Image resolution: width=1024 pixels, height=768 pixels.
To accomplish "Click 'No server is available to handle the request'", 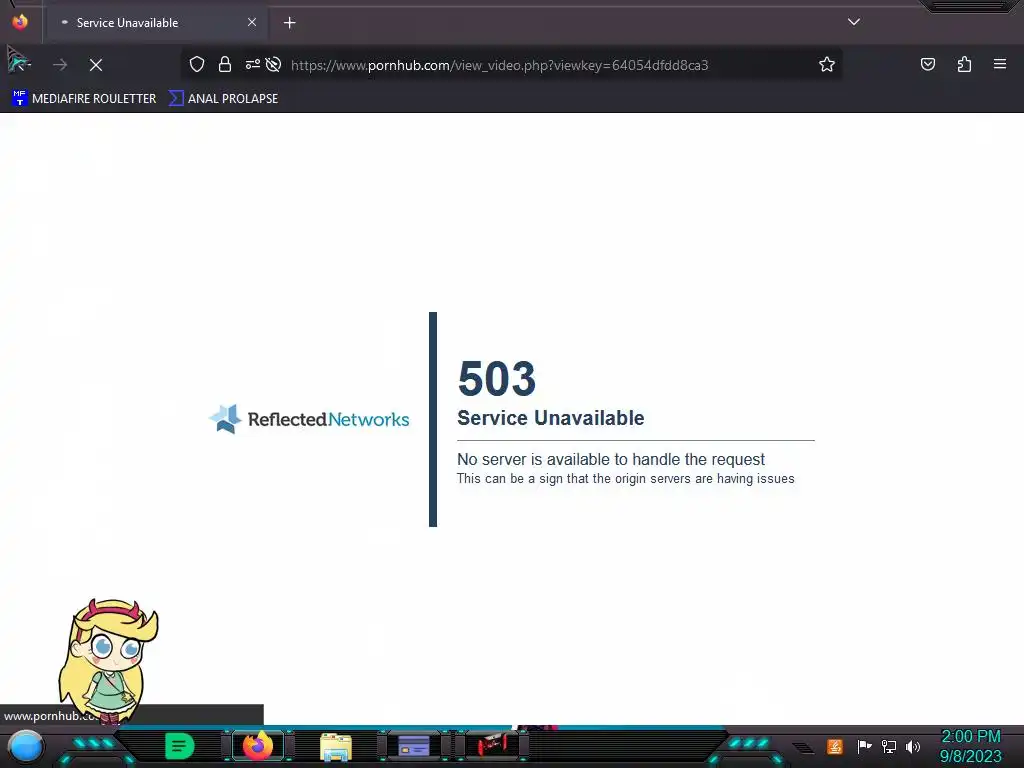I will click(611, 459).
